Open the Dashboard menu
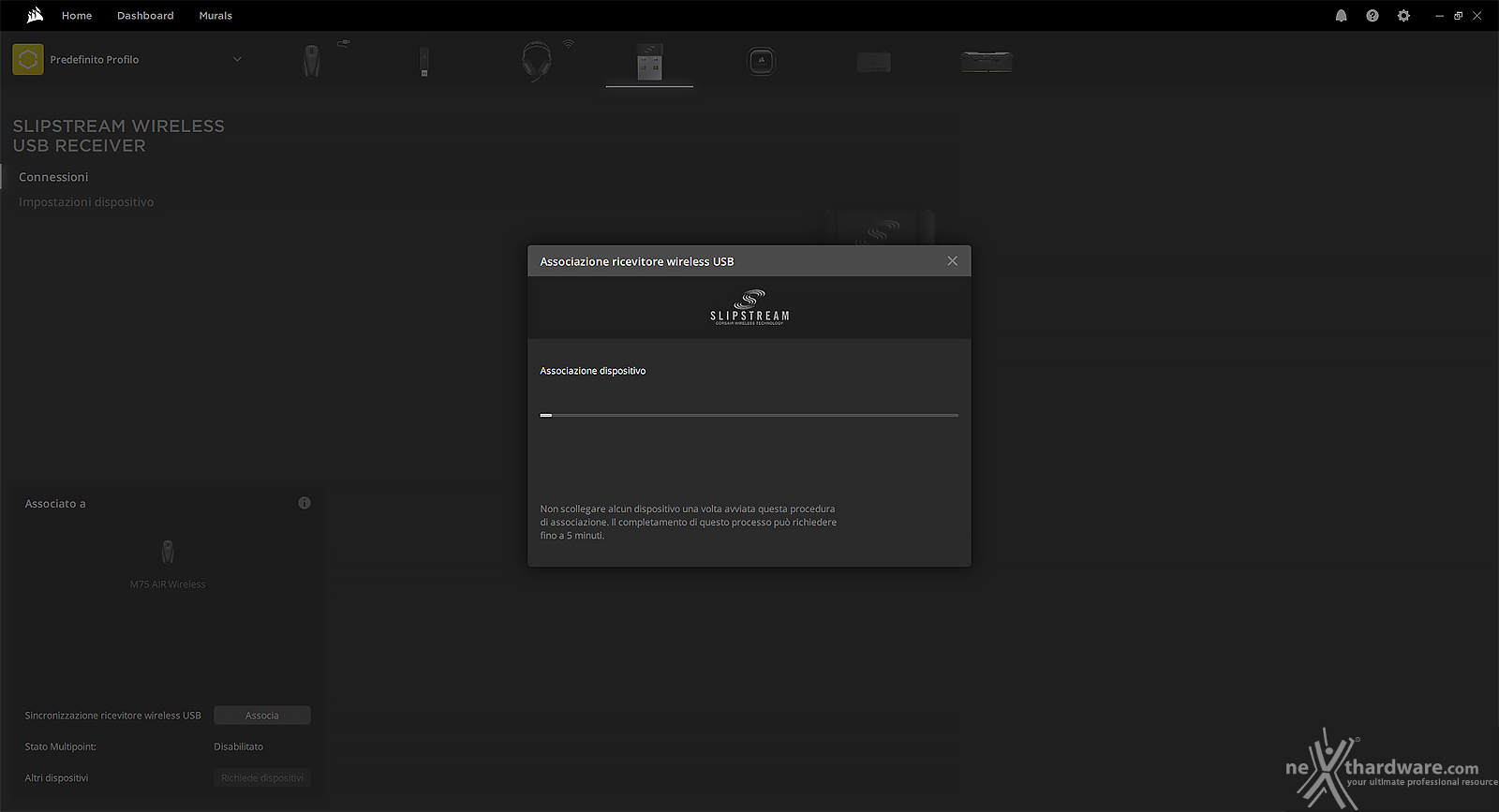 tap(145, 16)
